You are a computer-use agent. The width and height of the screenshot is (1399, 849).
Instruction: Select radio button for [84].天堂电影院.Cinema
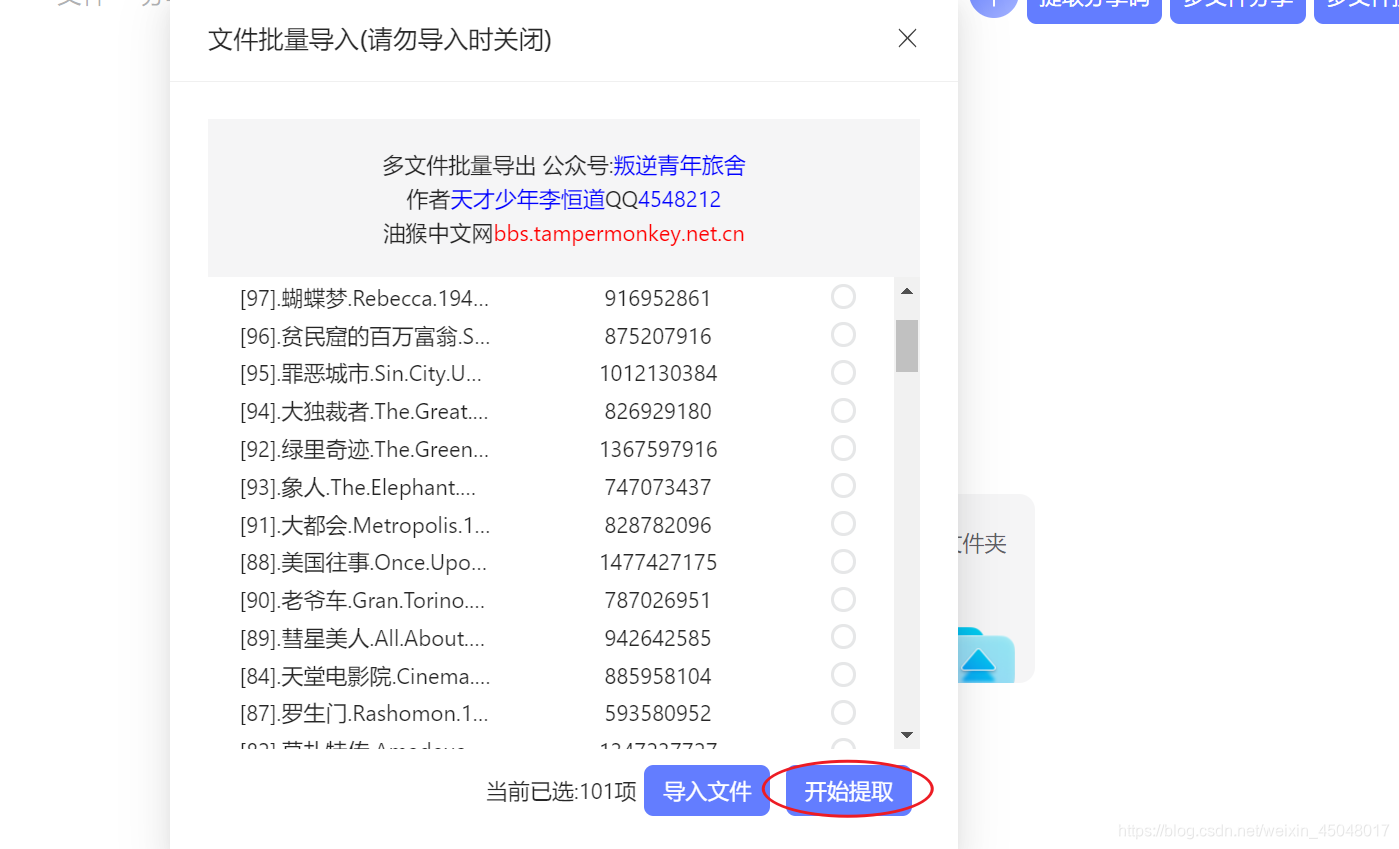coord(843,675)
